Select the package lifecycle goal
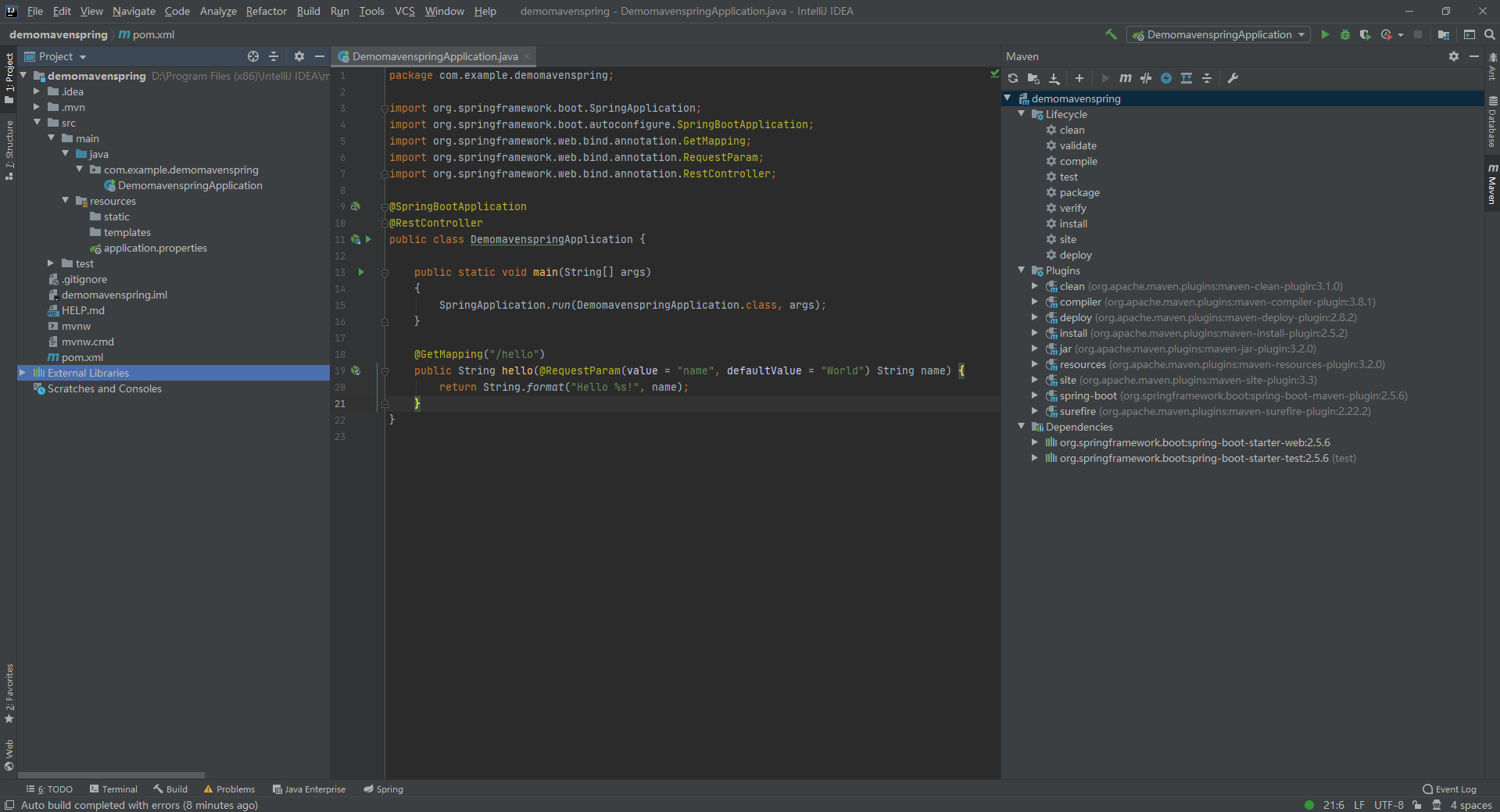 pyautogui.click(x=1079, y=192)
